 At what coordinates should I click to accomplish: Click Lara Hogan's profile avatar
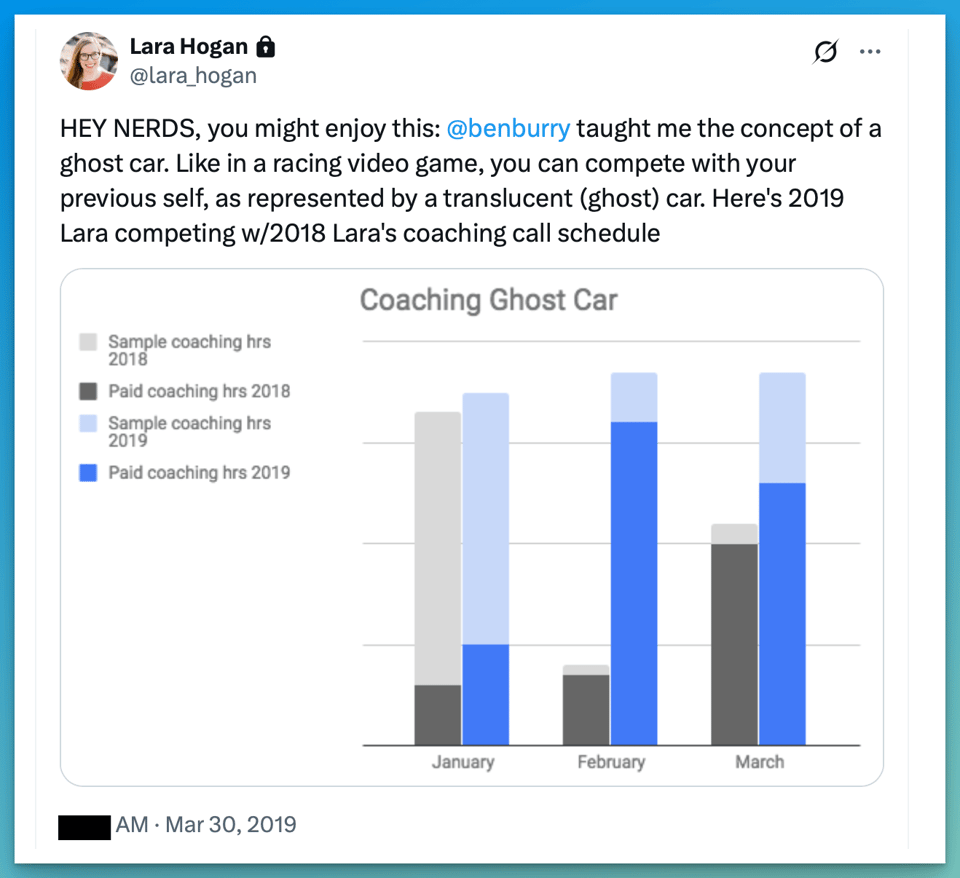(x=89, y=61)
